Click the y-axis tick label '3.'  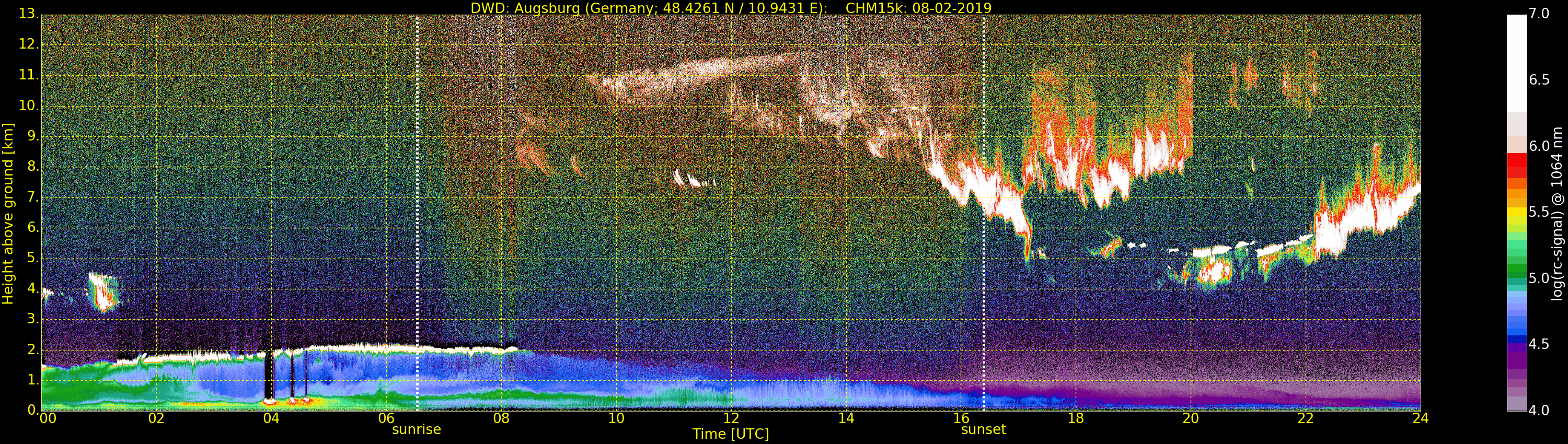(x=33, y=319)
